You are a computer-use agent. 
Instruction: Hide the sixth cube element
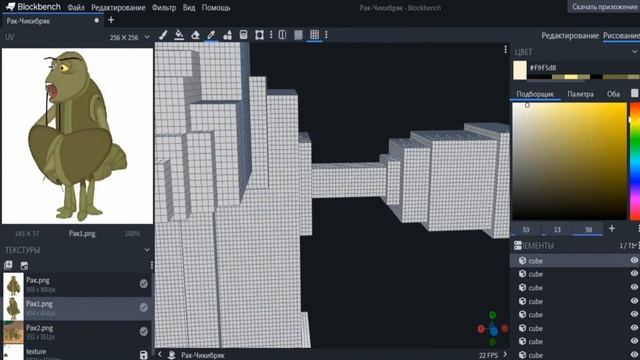(x=634, y=328)
